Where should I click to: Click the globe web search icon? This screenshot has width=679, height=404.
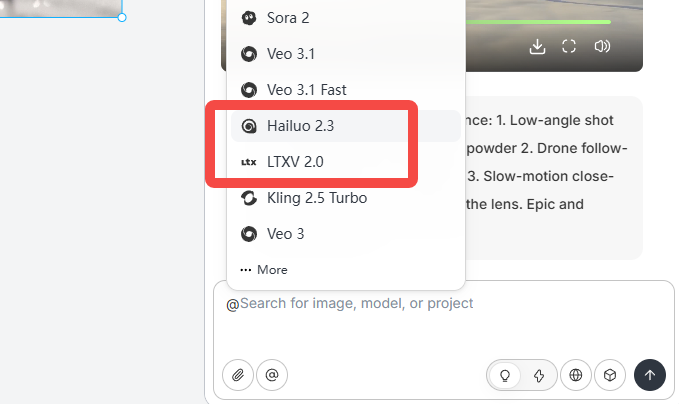pos(575,375)
